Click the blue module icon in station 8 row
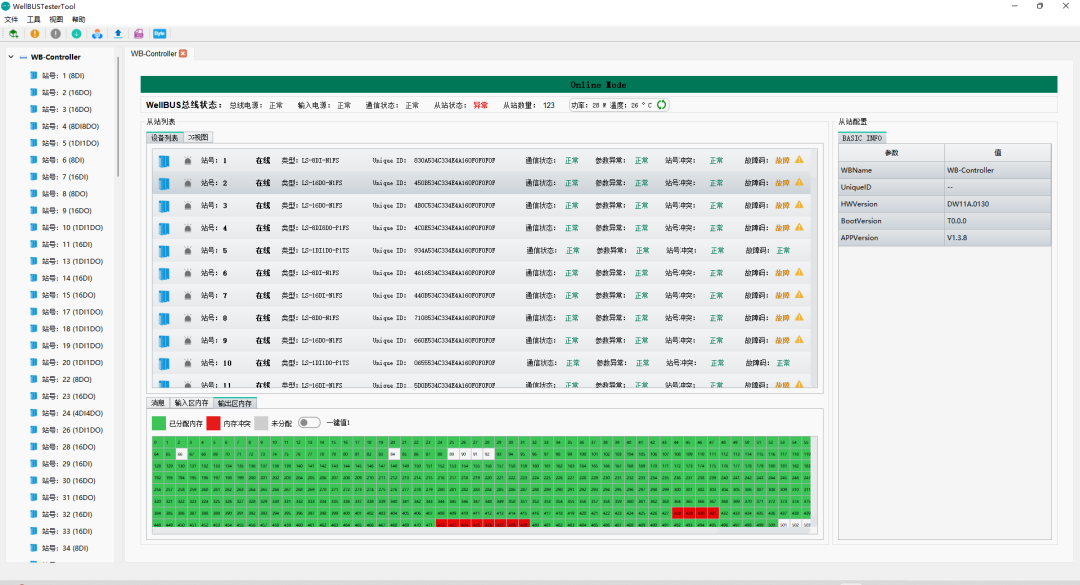This screenshot has width=1080, height=585. pos(164,318)
